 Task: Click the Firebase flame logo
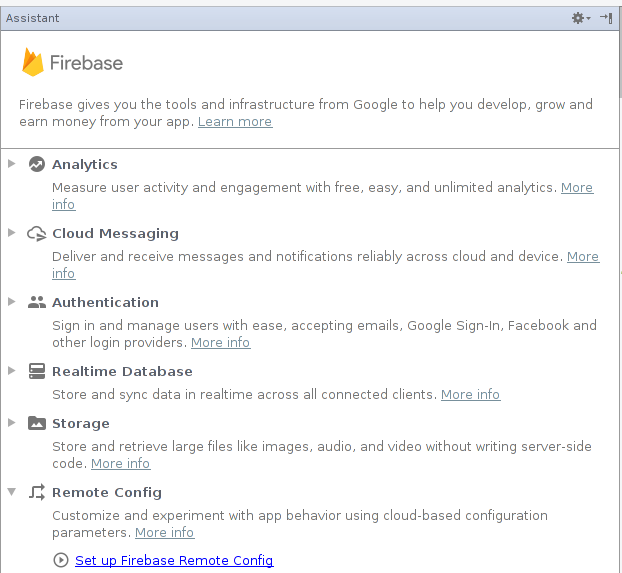(33, 62)
